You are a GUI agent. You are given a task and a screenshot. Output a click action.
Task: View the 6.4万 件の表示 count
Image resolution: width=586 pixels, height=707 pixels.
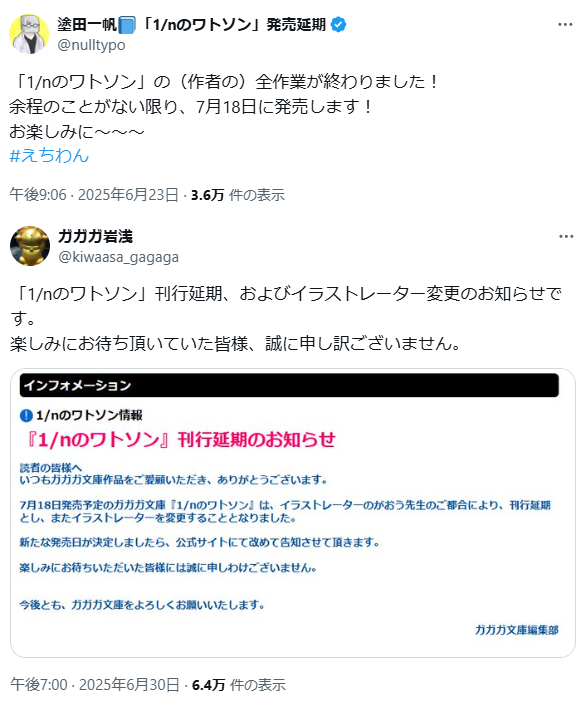[x=239, y=684]
